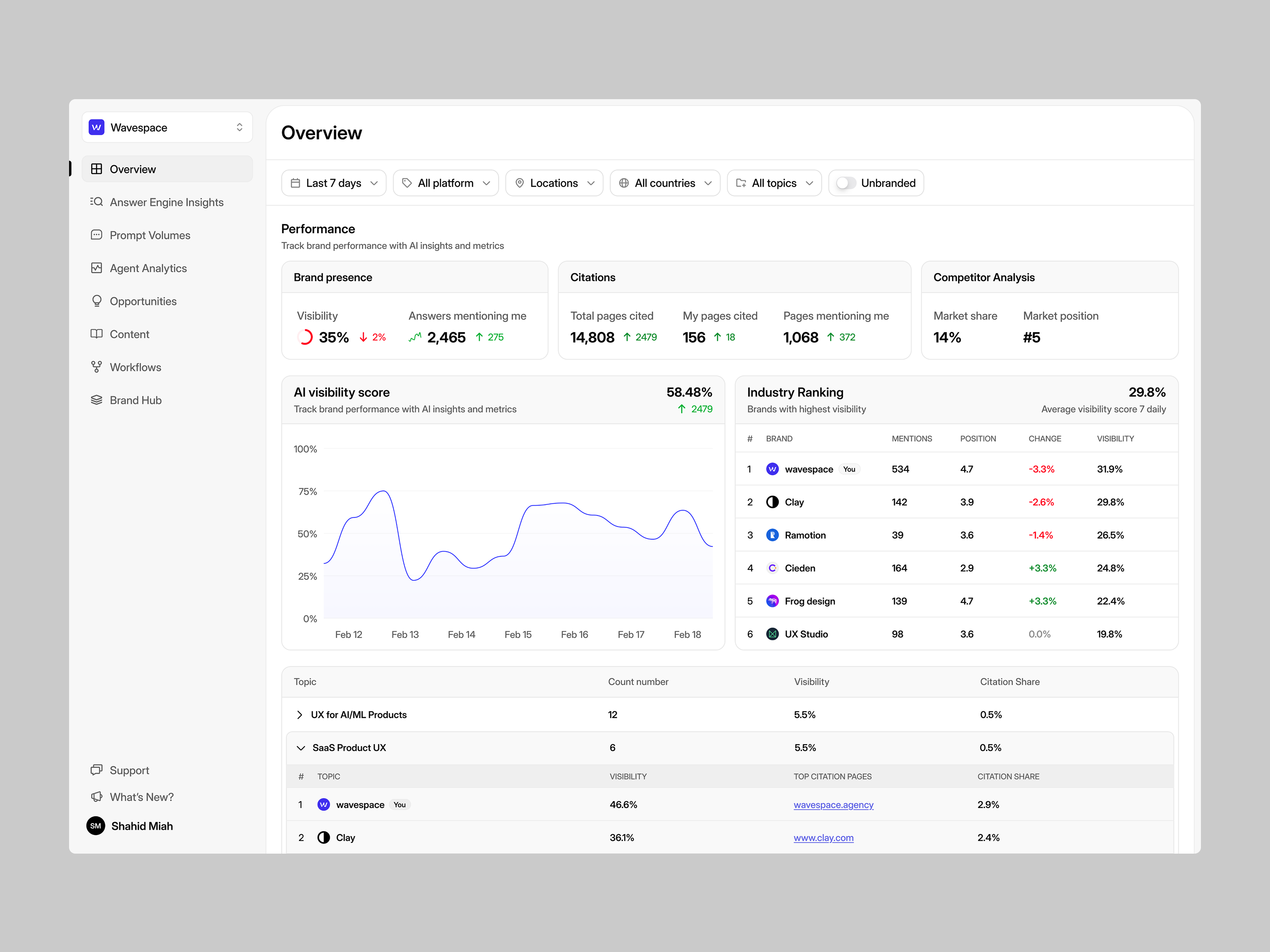The height and width of the screenshot is (952, 1270).
Task: Click the You badge next to wavespace in ranking
Action: [x=849, y=469]
